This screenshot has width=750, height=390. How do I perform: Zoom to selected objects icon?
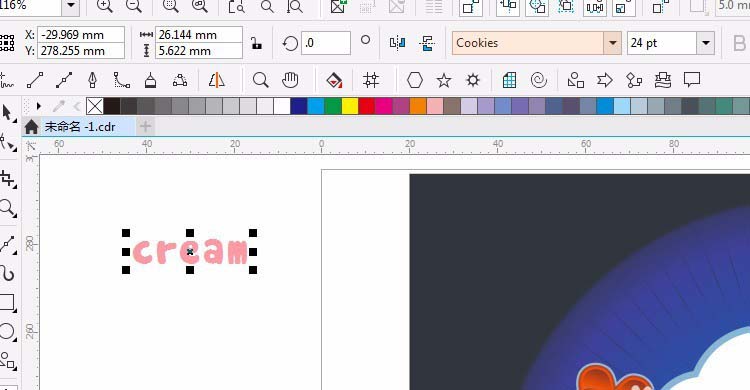(x=171, y=6)
